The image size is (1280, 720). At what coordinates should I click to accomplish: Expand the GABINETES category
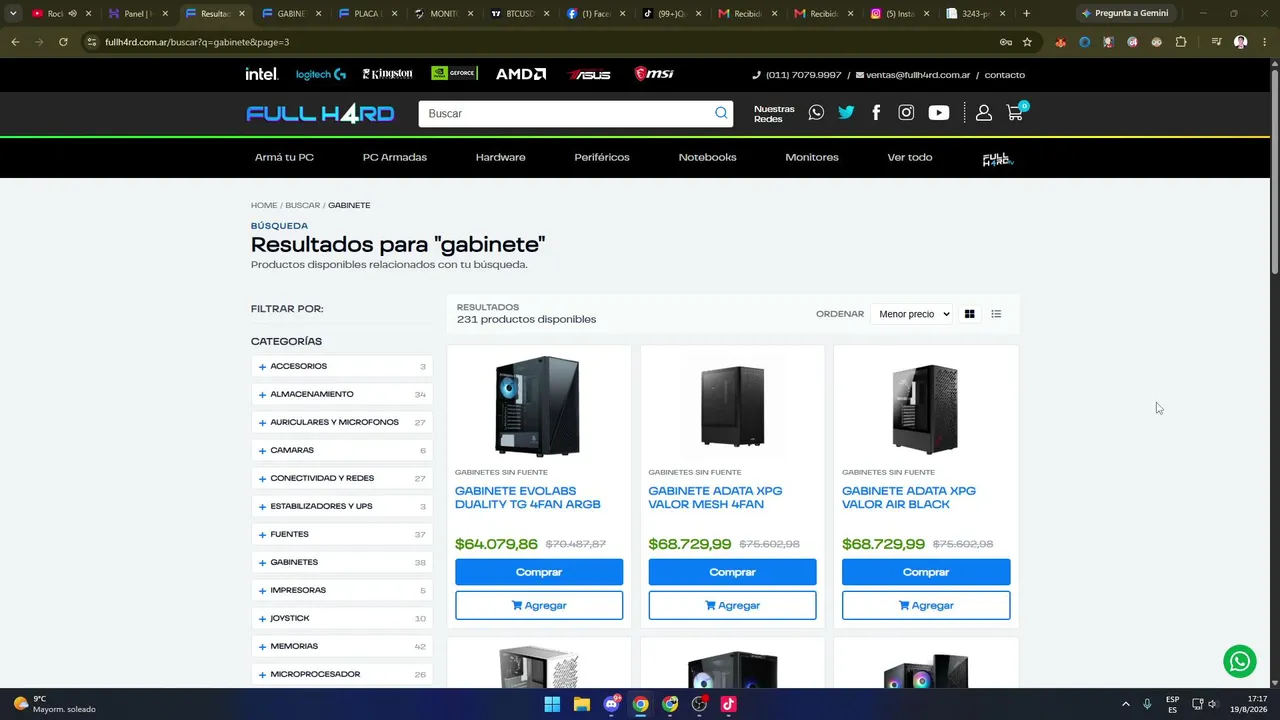pos(342,562)
